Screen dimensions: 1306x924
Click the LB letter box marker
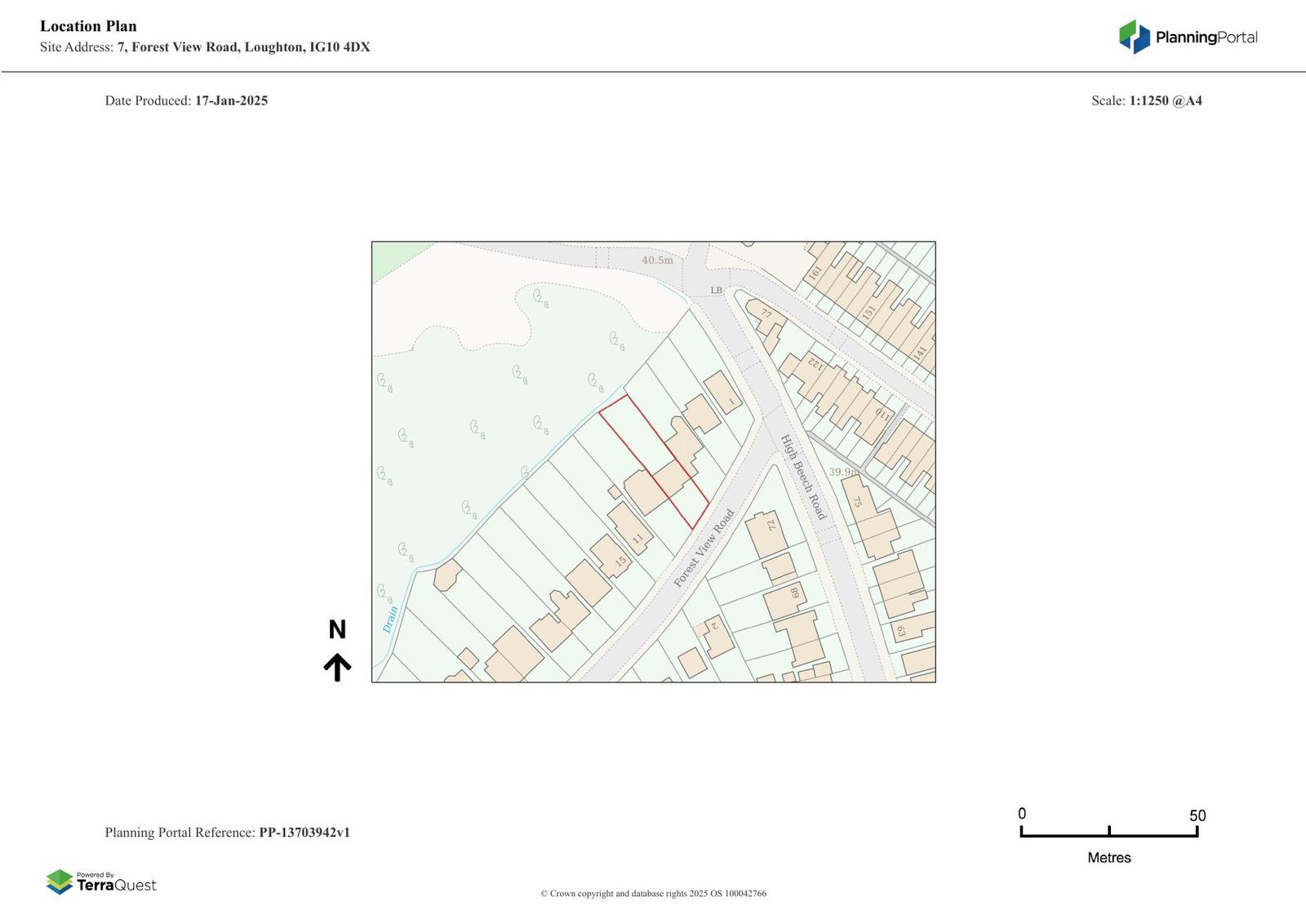[x=716, y=291]
